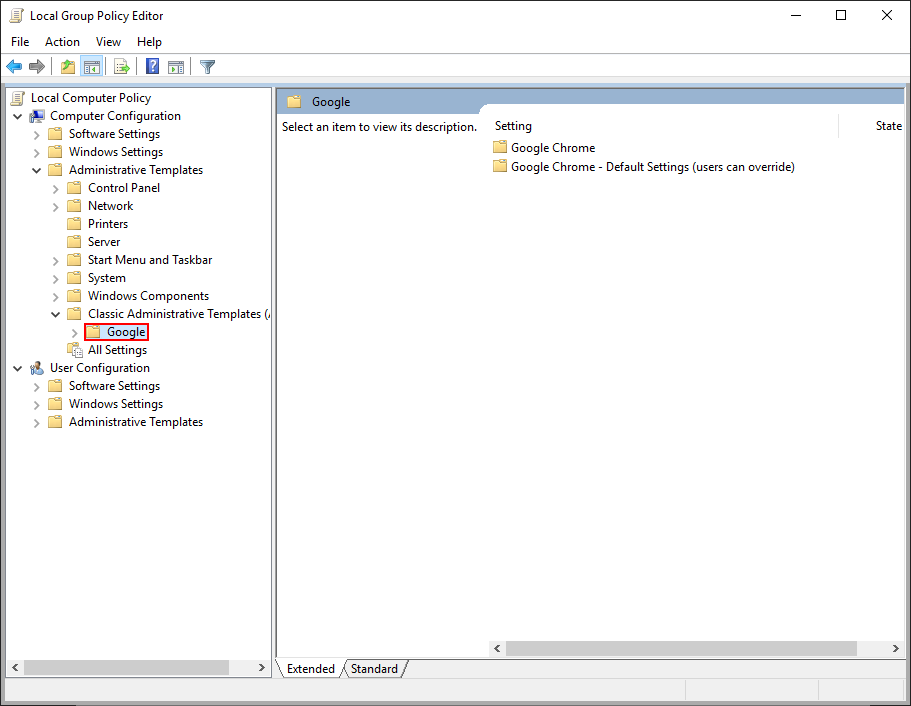Click the tree pane horizontal scrollbar thumb
The width and height of the screenshot is (911, 706).
click(x=126, y=668)
